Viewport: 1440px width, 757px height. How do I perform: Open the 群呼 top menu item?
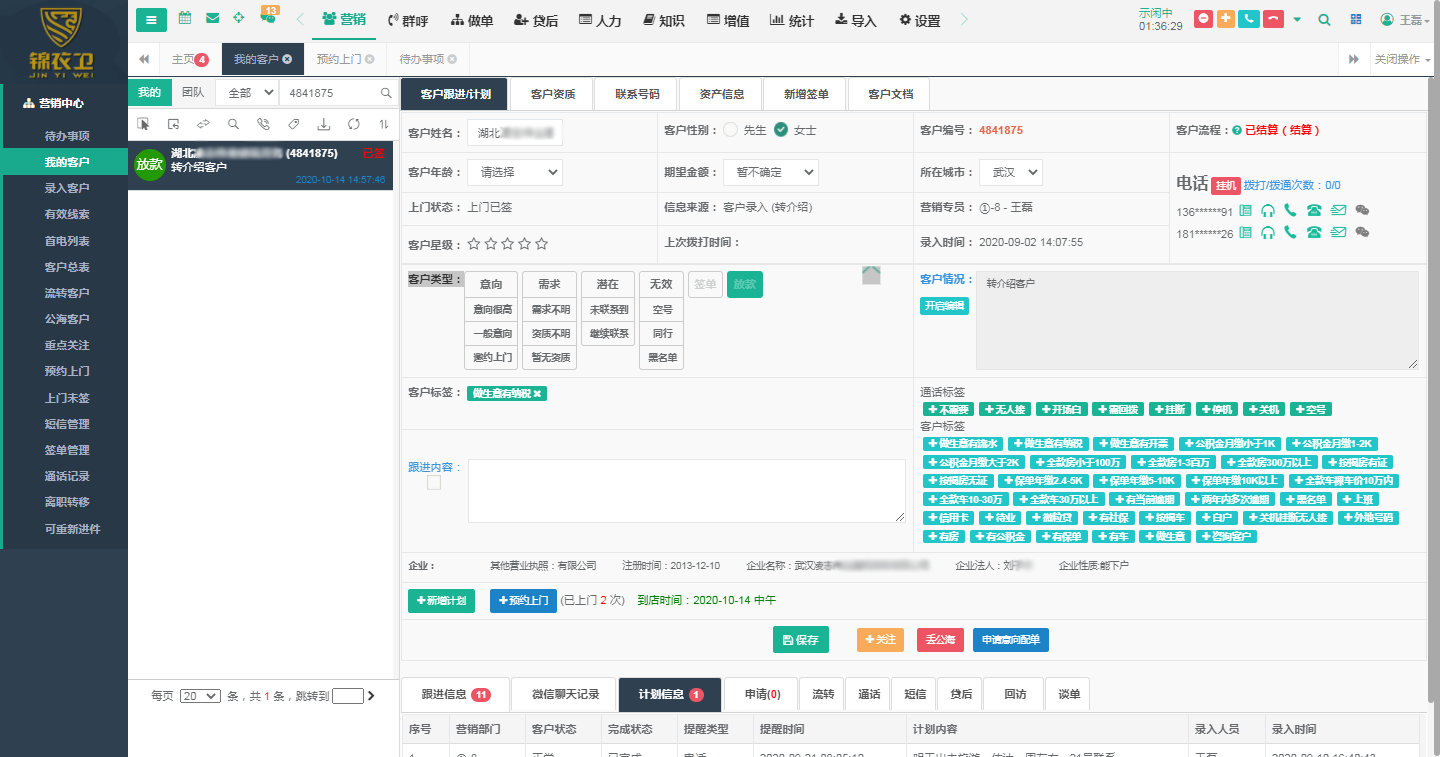tap(409, 20)
